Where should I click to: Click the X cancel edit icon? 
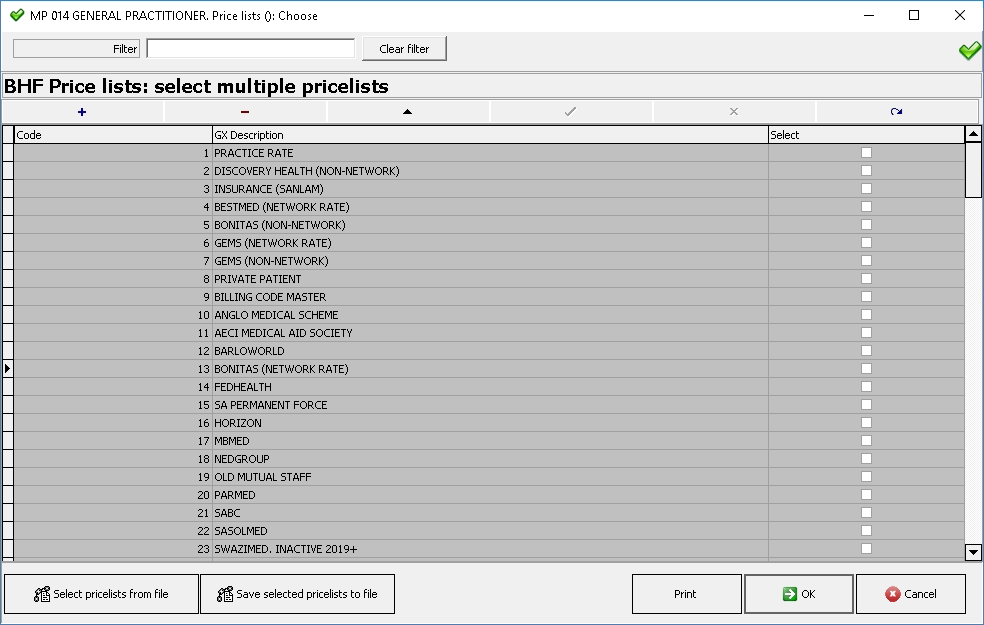point(734,112)
